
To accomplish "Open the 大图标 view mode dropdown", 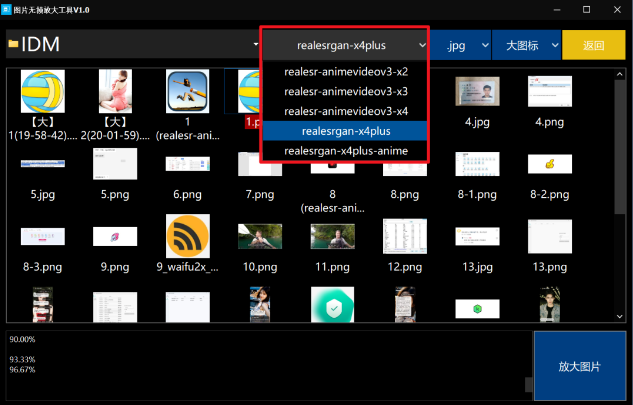I will [x=526, y=45].
